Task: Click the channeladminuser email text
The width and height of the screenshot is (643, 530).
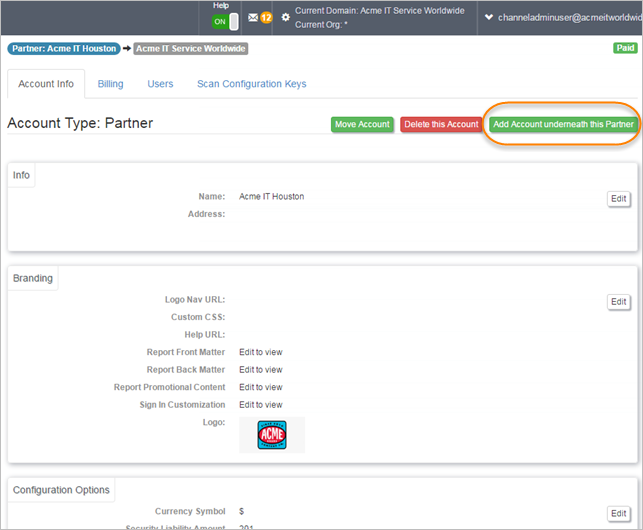Action: [570, 17]
